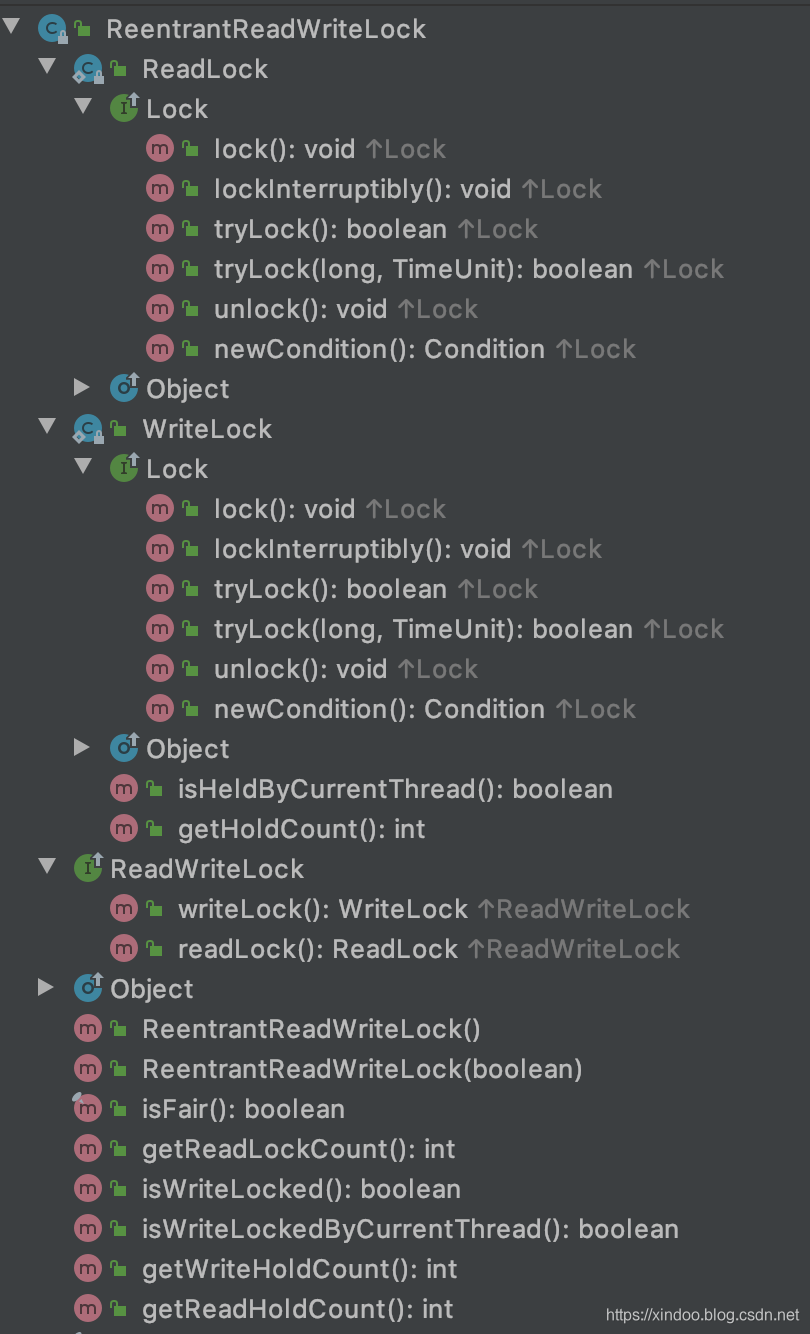810x1334 pixels.
Task: Expand the bottom Object node
Action: 46,988
